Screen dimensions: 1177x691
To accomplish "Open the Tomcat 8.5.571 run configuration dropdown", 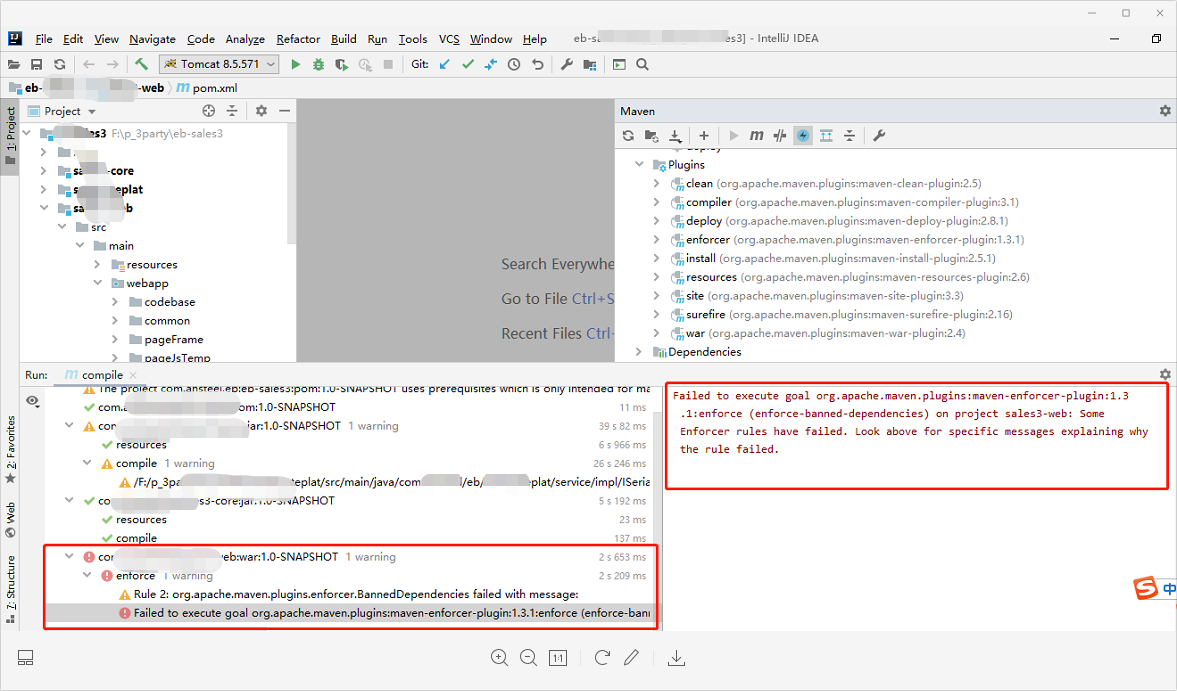I will coord(220,65).
